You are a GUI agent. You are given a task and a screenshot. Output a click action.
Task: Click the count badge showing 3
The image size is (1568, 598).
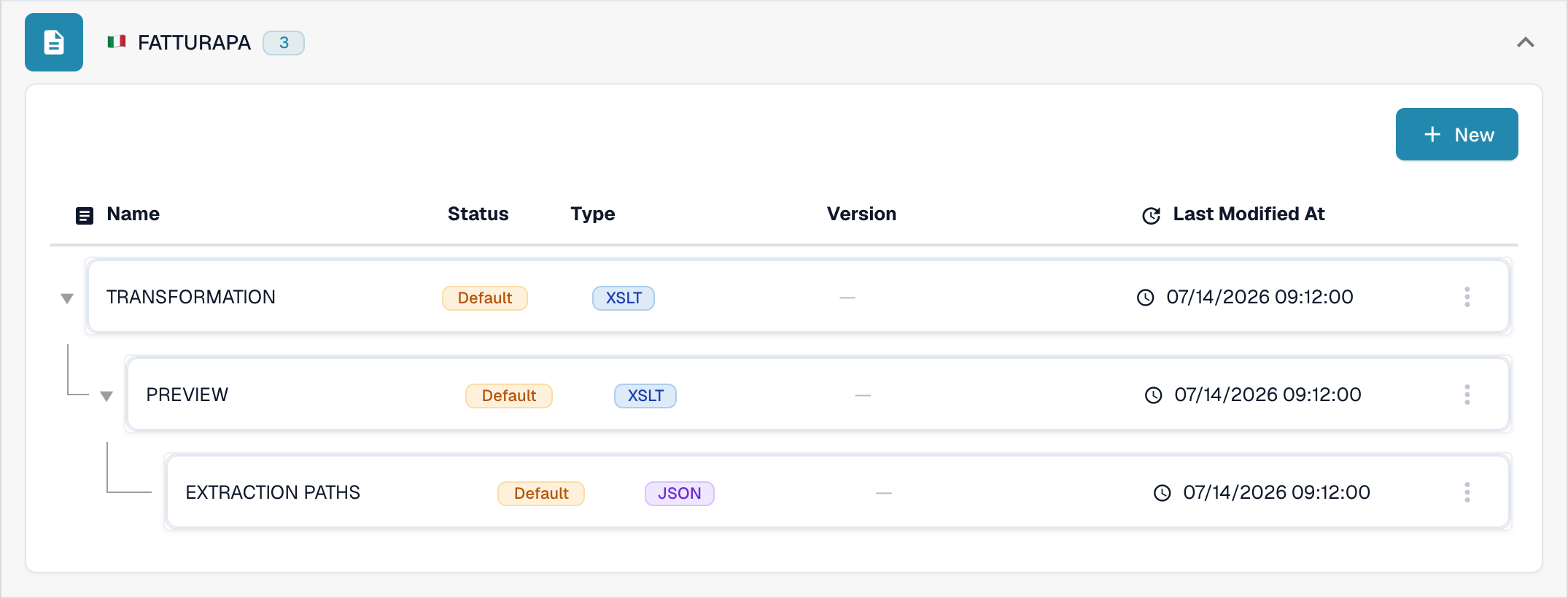pyautogui.click(x=284, y=43)
